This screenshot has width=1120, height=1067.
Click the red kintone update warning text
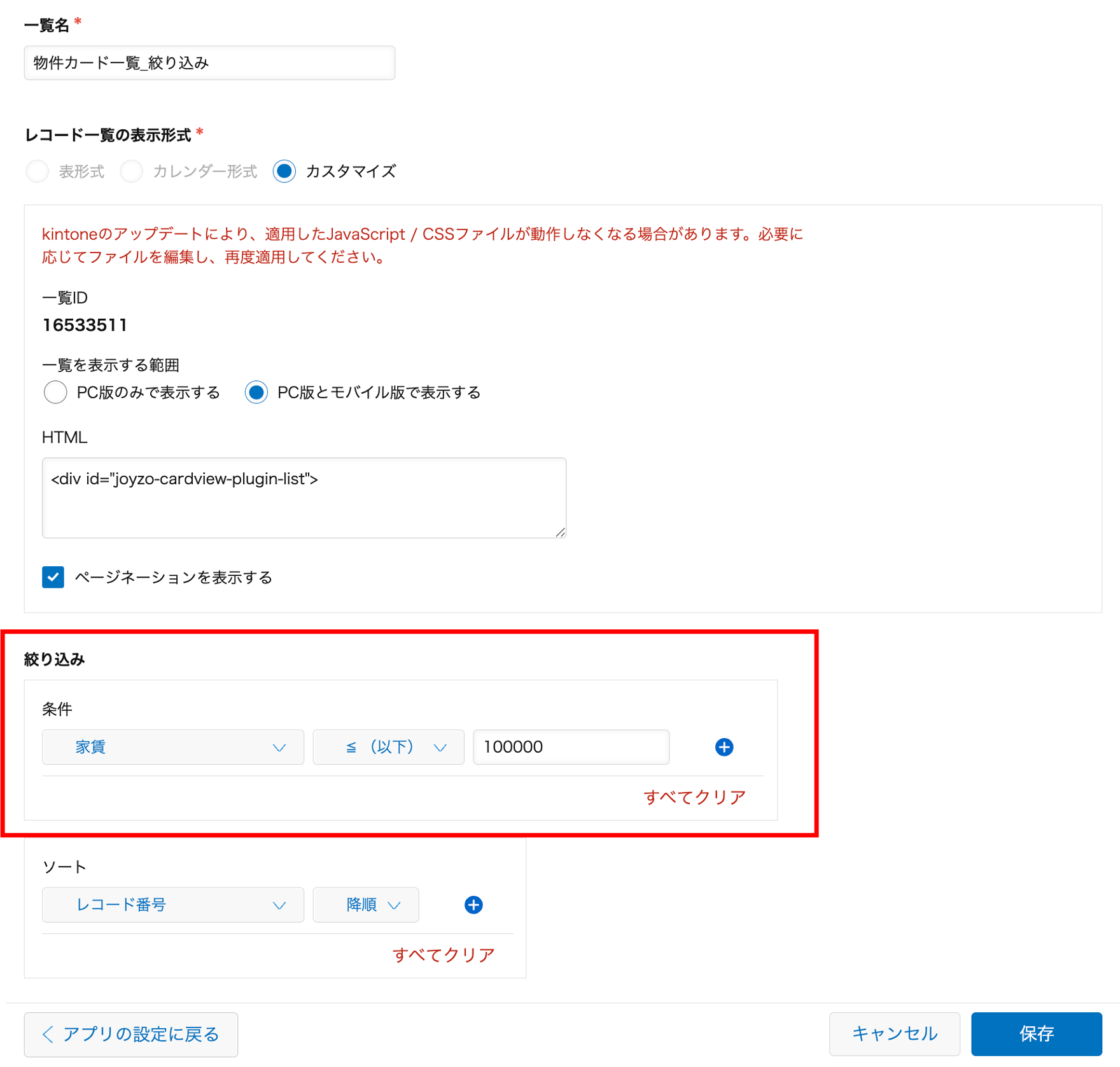[423, 246]
